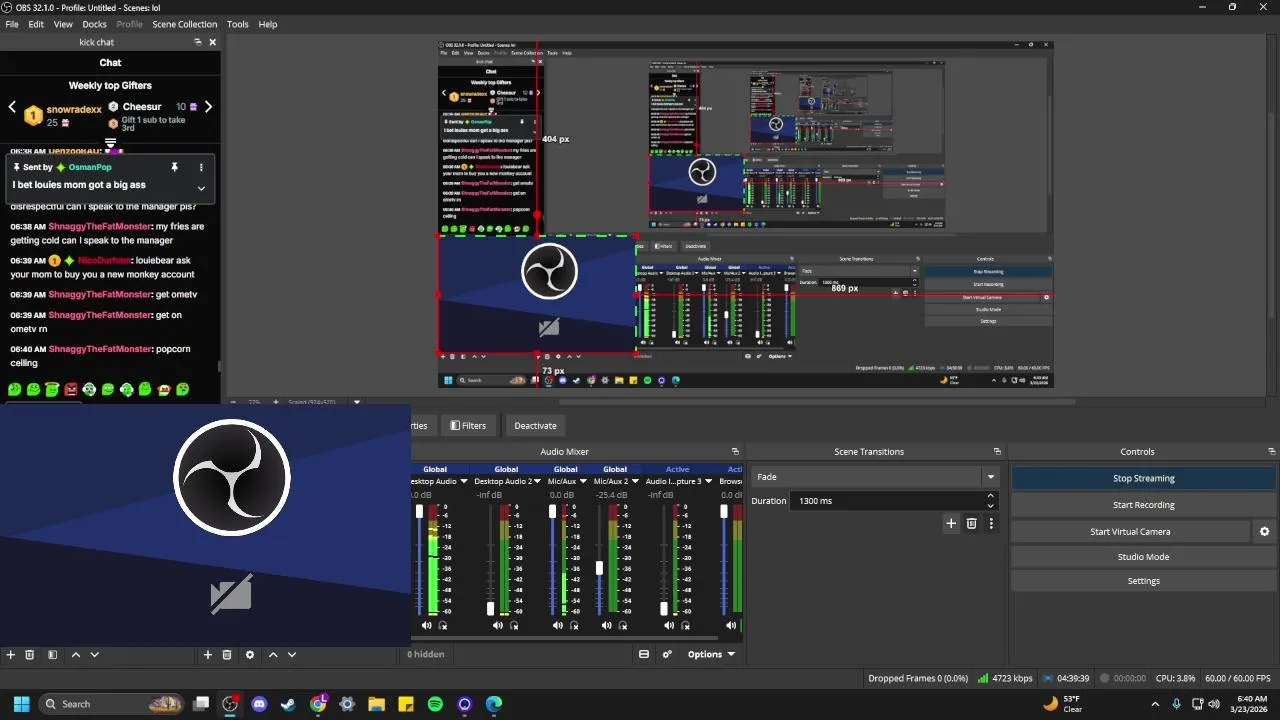Add a new source with plus icon

pos(208,655)
